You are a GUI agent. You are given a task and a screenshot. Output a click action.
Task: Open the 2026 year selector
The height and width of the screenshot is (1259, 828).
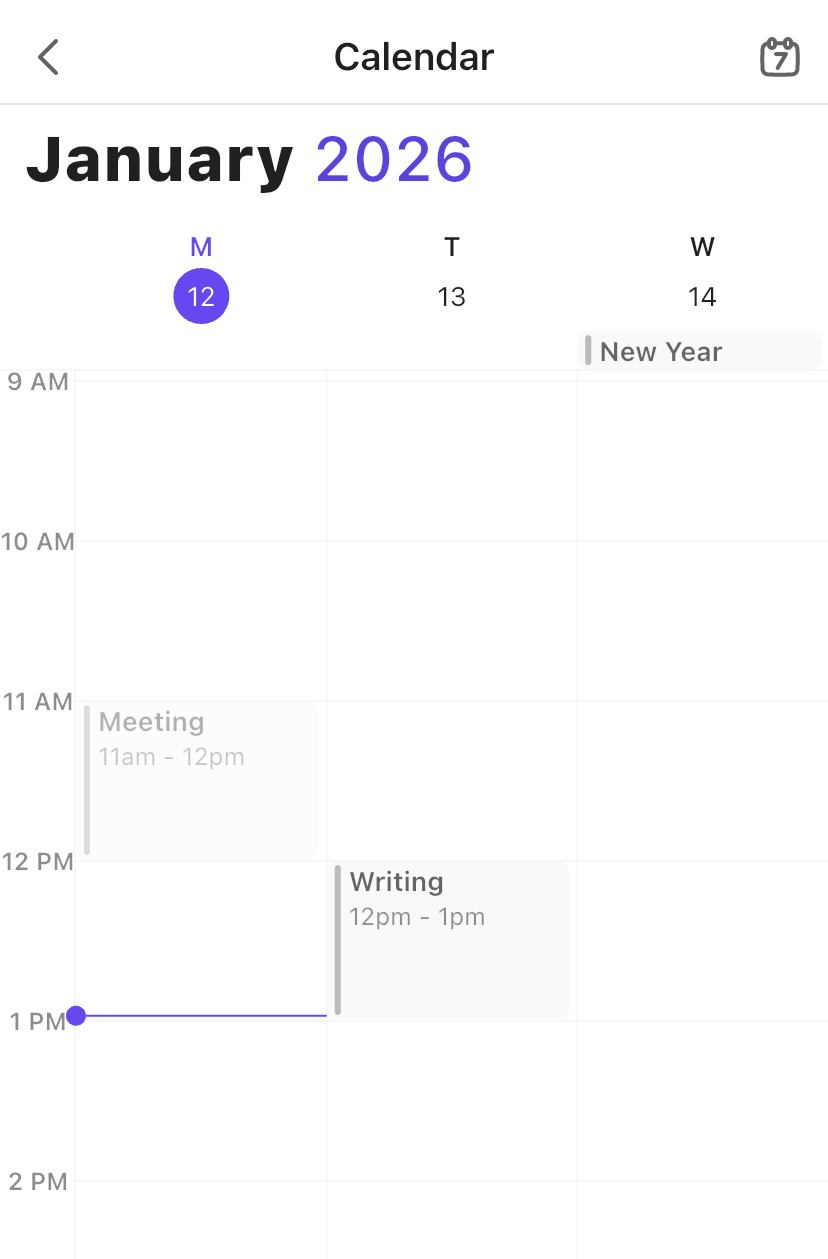394,160
